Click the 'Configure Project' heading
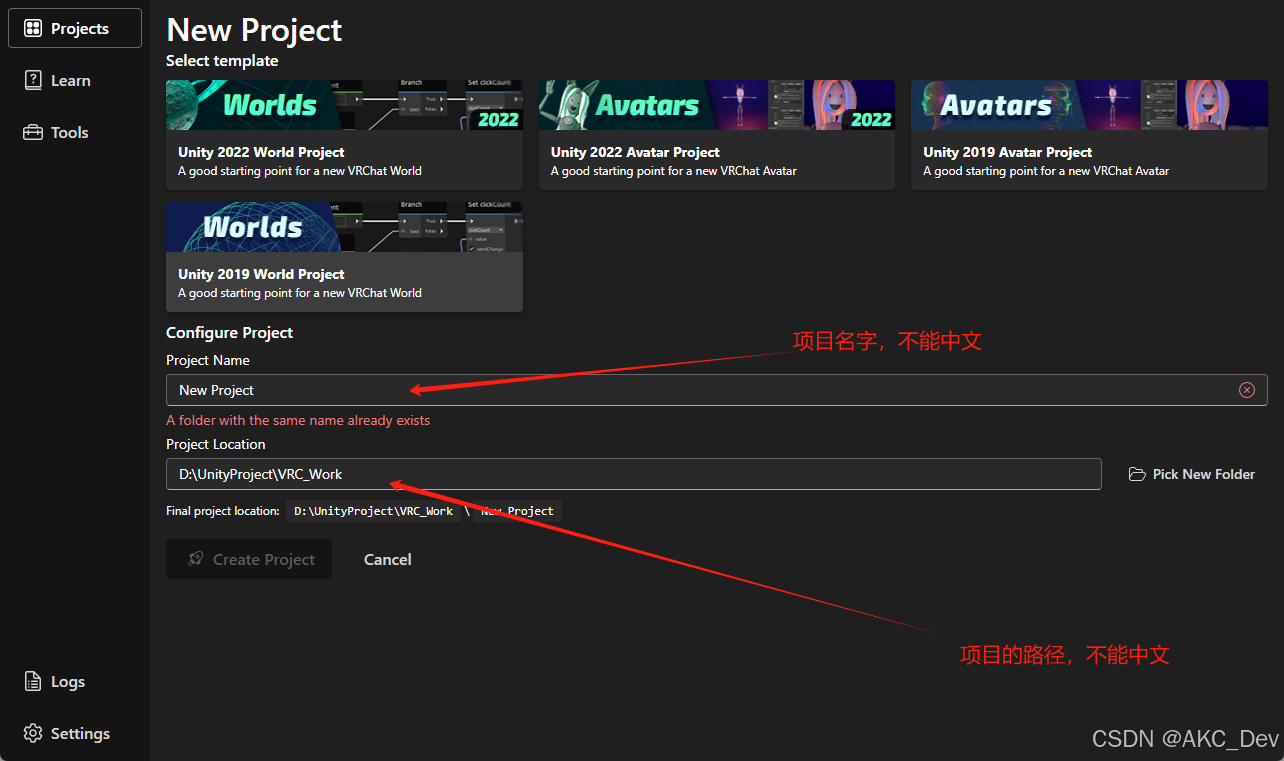Screen dimensions: 1284x761 [230, 332]
